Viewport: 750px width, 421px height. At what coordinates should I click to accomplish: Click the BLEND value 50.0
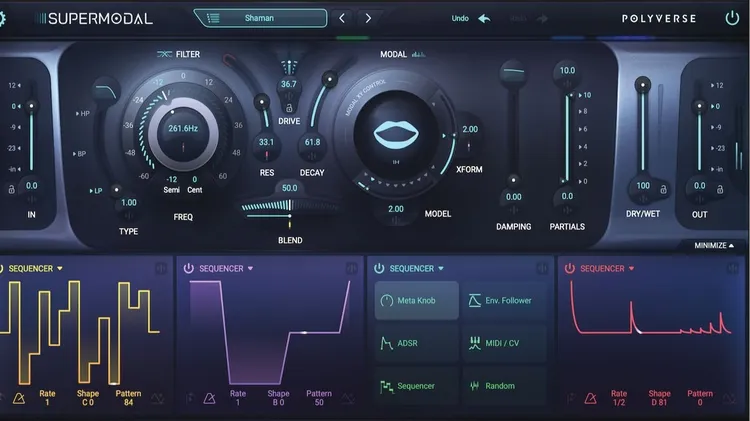click(x=289, y=188)
